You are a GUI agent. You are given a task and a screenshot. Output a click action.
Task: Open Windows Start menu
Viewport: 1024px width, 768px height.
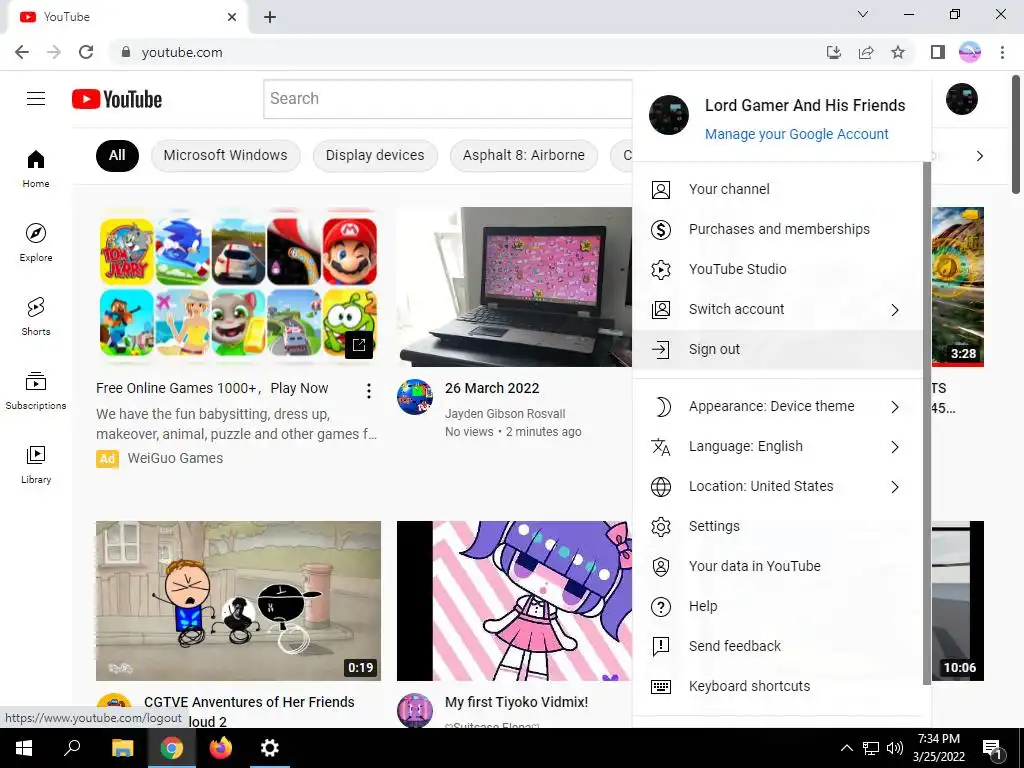point(24,748)
